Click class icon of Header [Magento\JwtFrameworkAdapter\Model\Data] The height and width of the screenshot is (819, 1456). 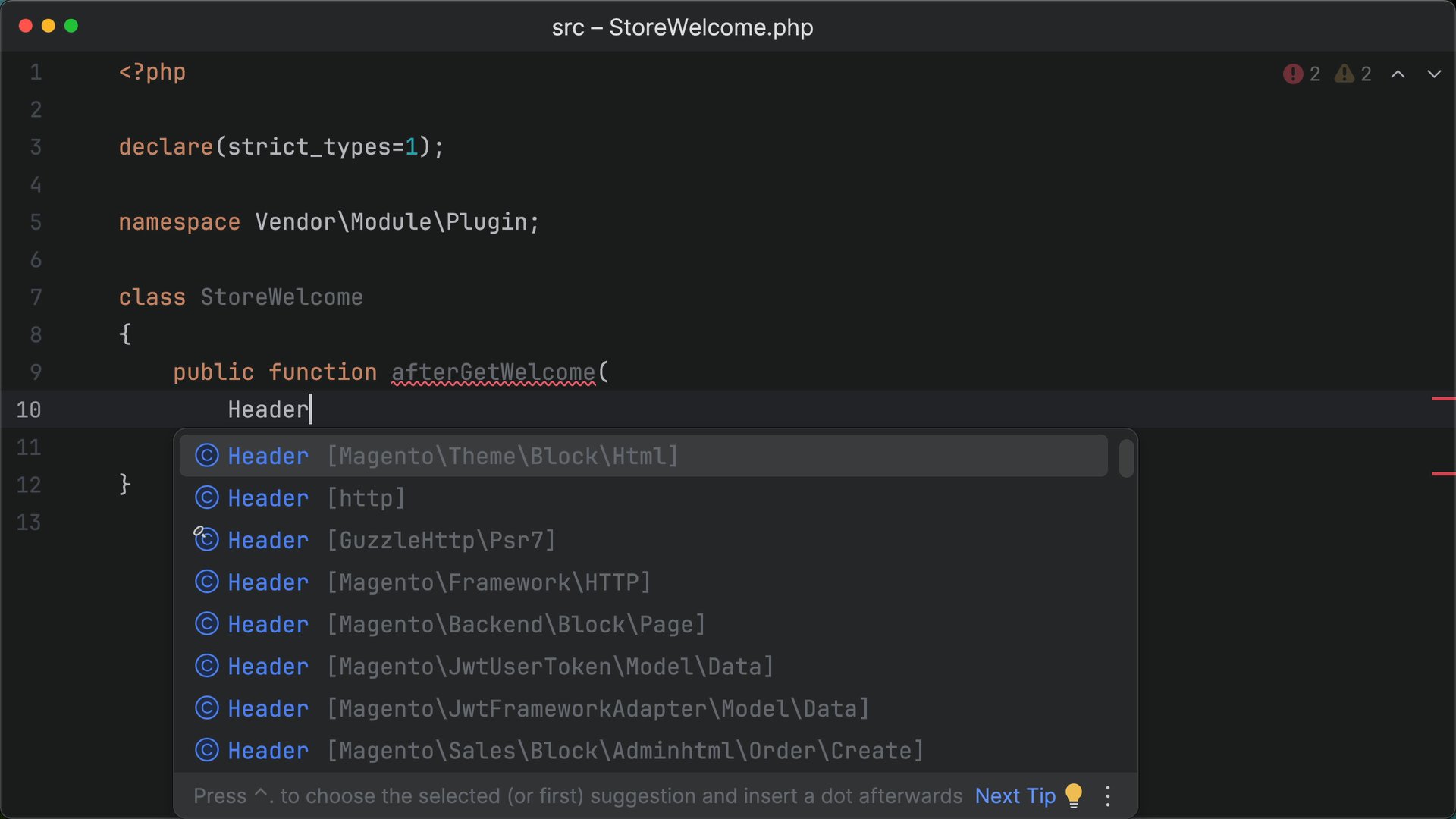pos(206,708)
